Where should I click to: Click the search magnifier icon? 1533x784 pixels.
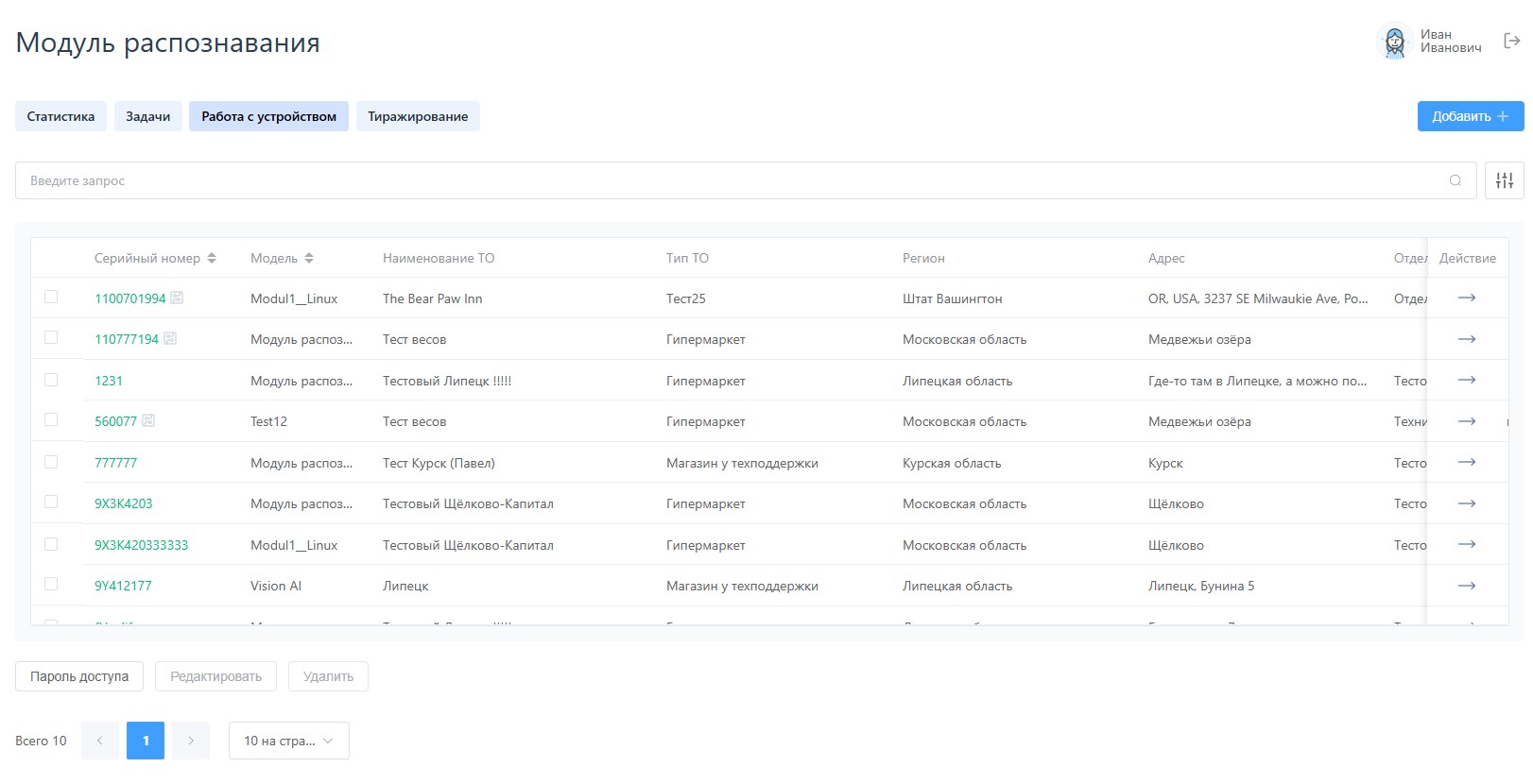(x=1455, y=180)
